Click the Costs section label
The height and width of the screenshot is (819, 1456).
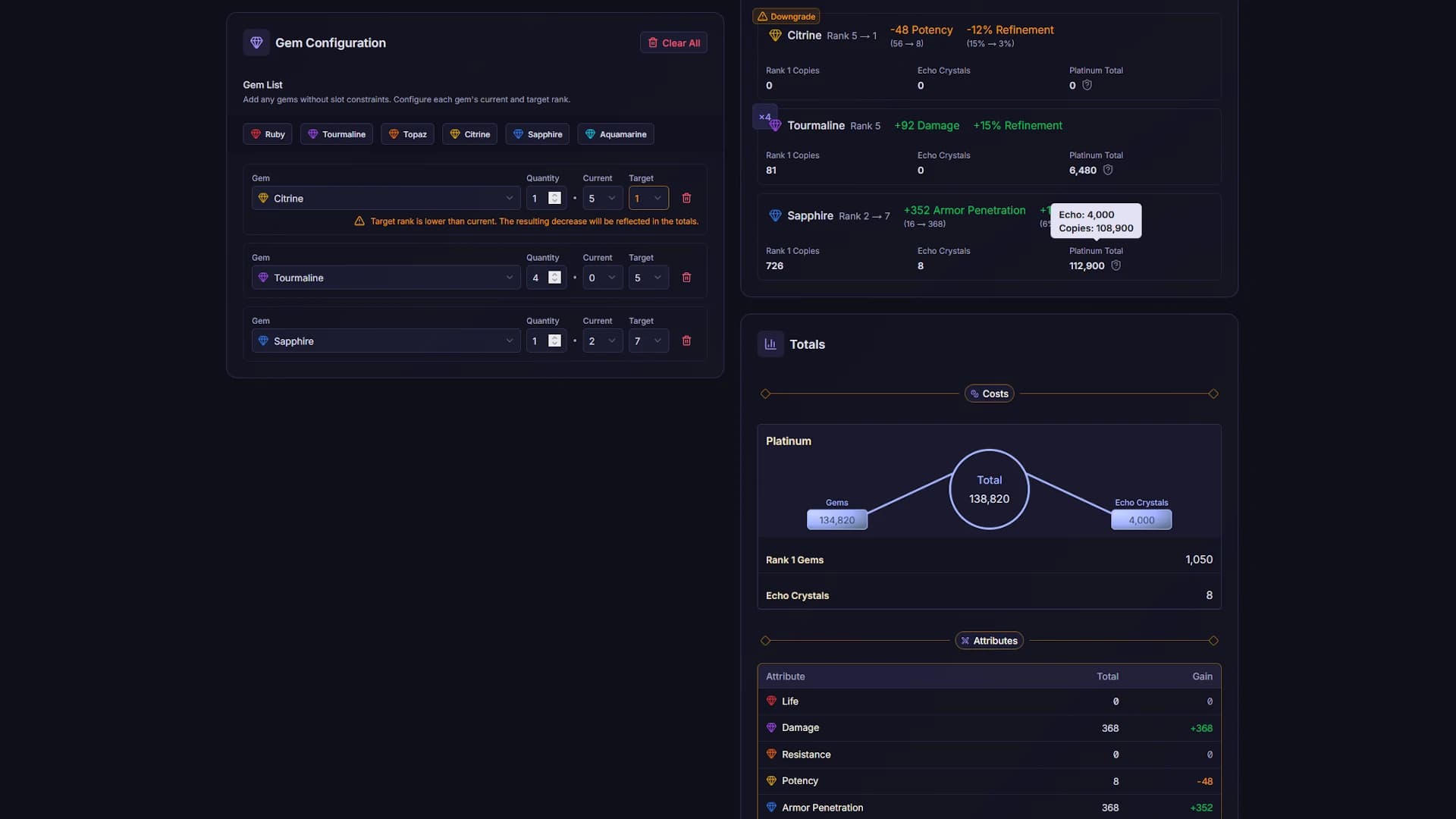tap(989, 394)
